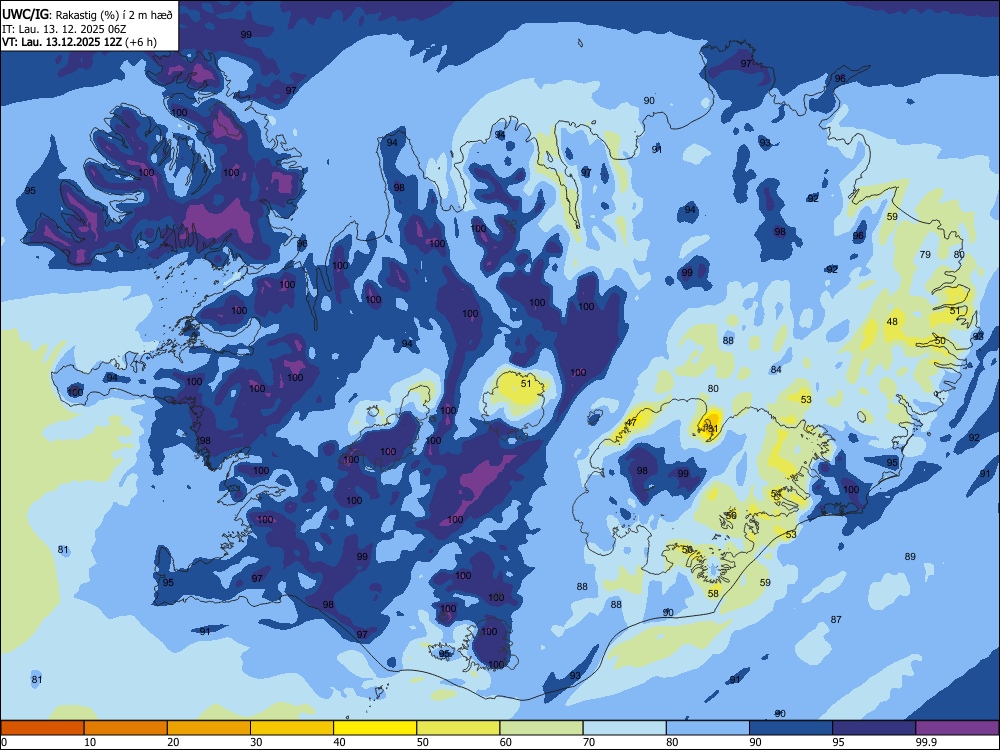Viewport: 1000px width, 750px height.
Task: Click the initial time line 'IT: Lau. 13. 12. 2025 06Z'
Action: (64, 29)
